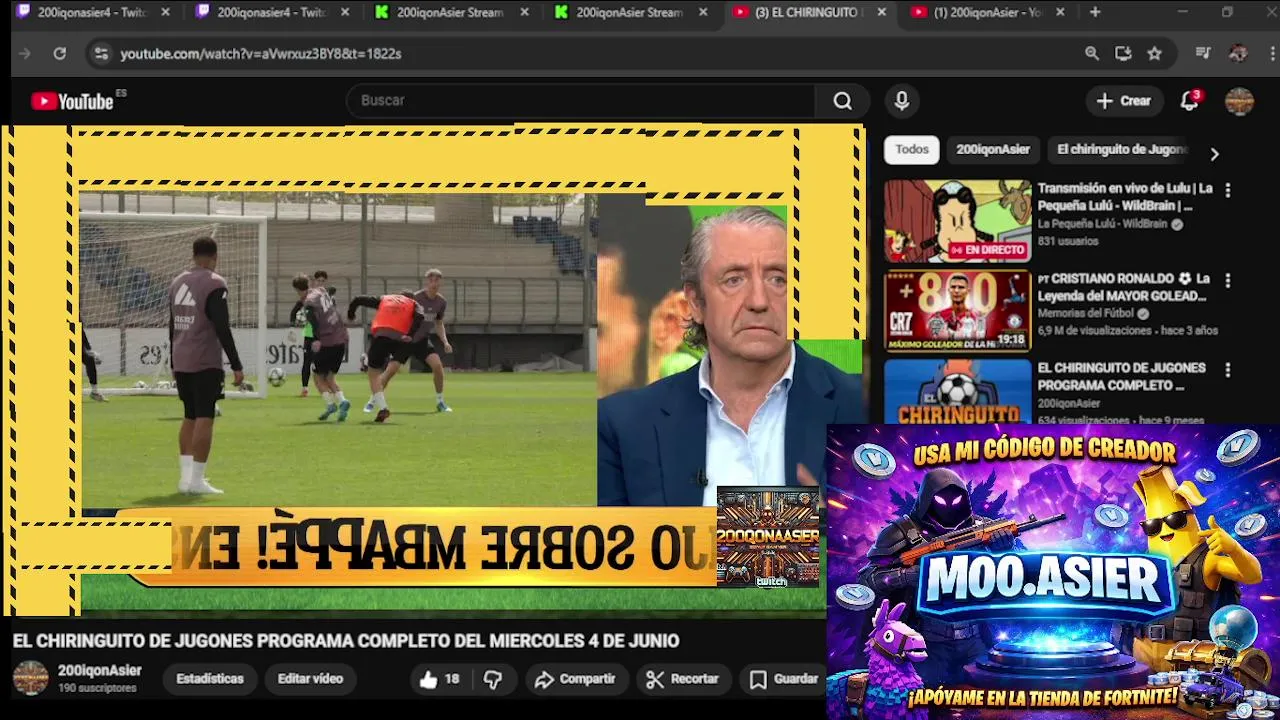Save video with Guardar button
This screenshot has width=1280, height=720.
785,679
